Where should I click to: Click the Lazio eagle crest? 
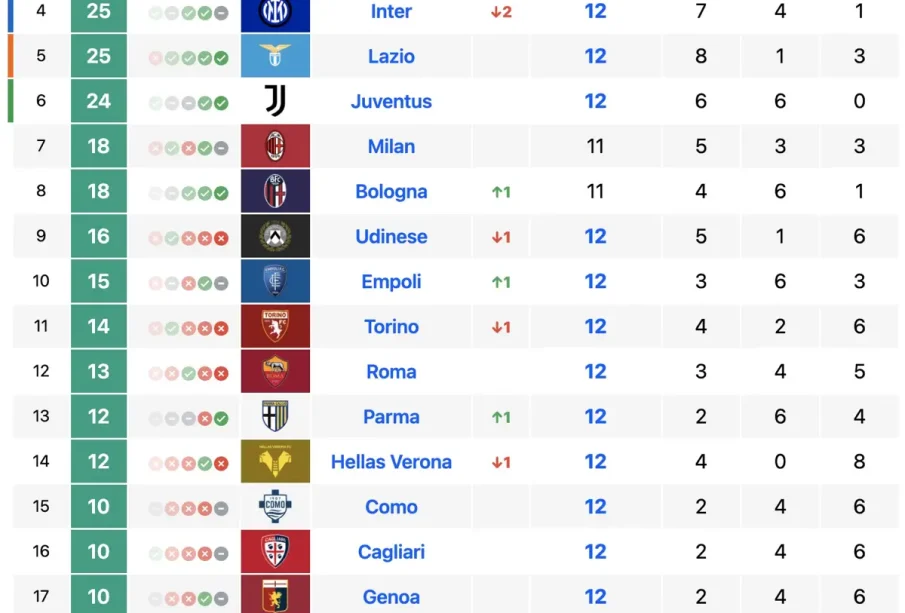pos(275,56)
